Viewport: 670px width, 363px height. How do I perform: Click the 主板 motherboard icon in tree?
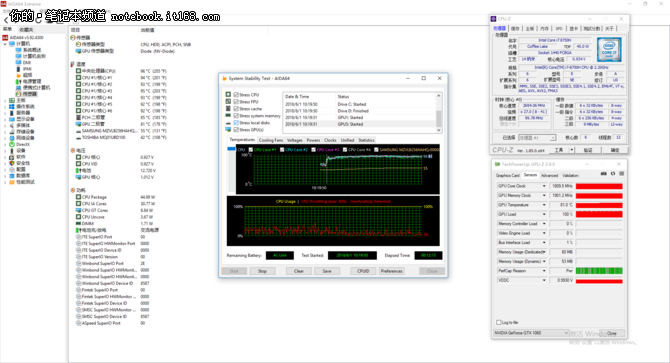point(12,100)
